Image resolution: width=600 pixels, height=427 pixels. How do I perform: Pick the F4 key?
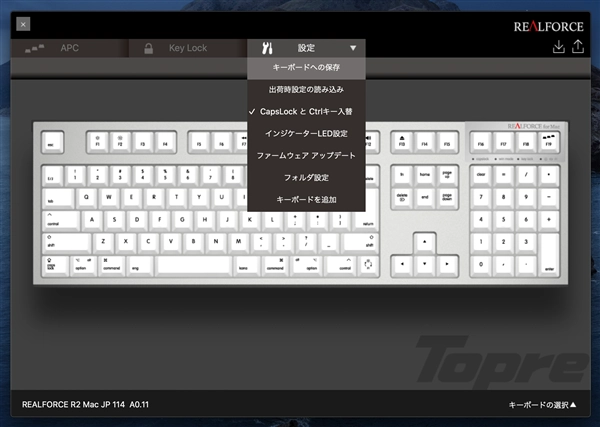point(165,142)
